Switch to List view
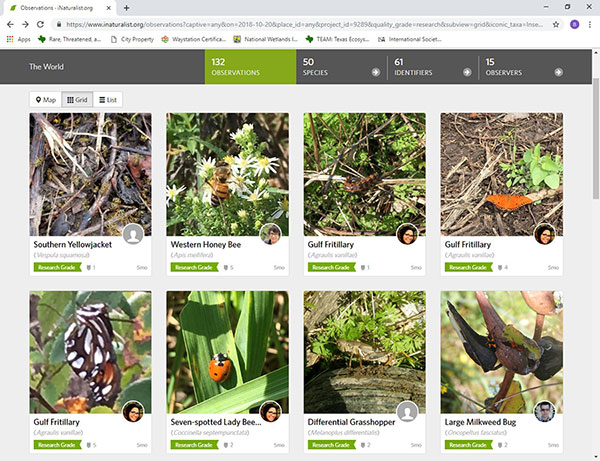600x461 pixels. pos(109,100)
